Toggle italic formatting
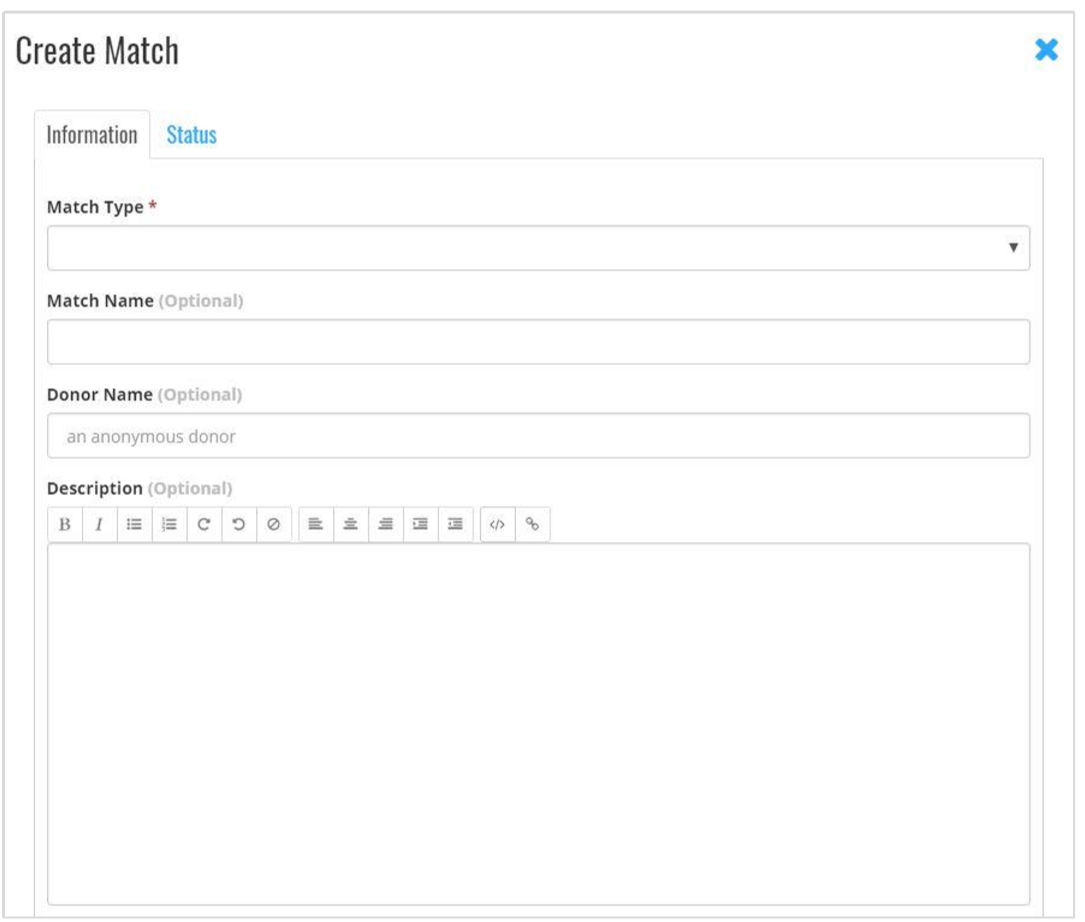 tap(99, 523)
